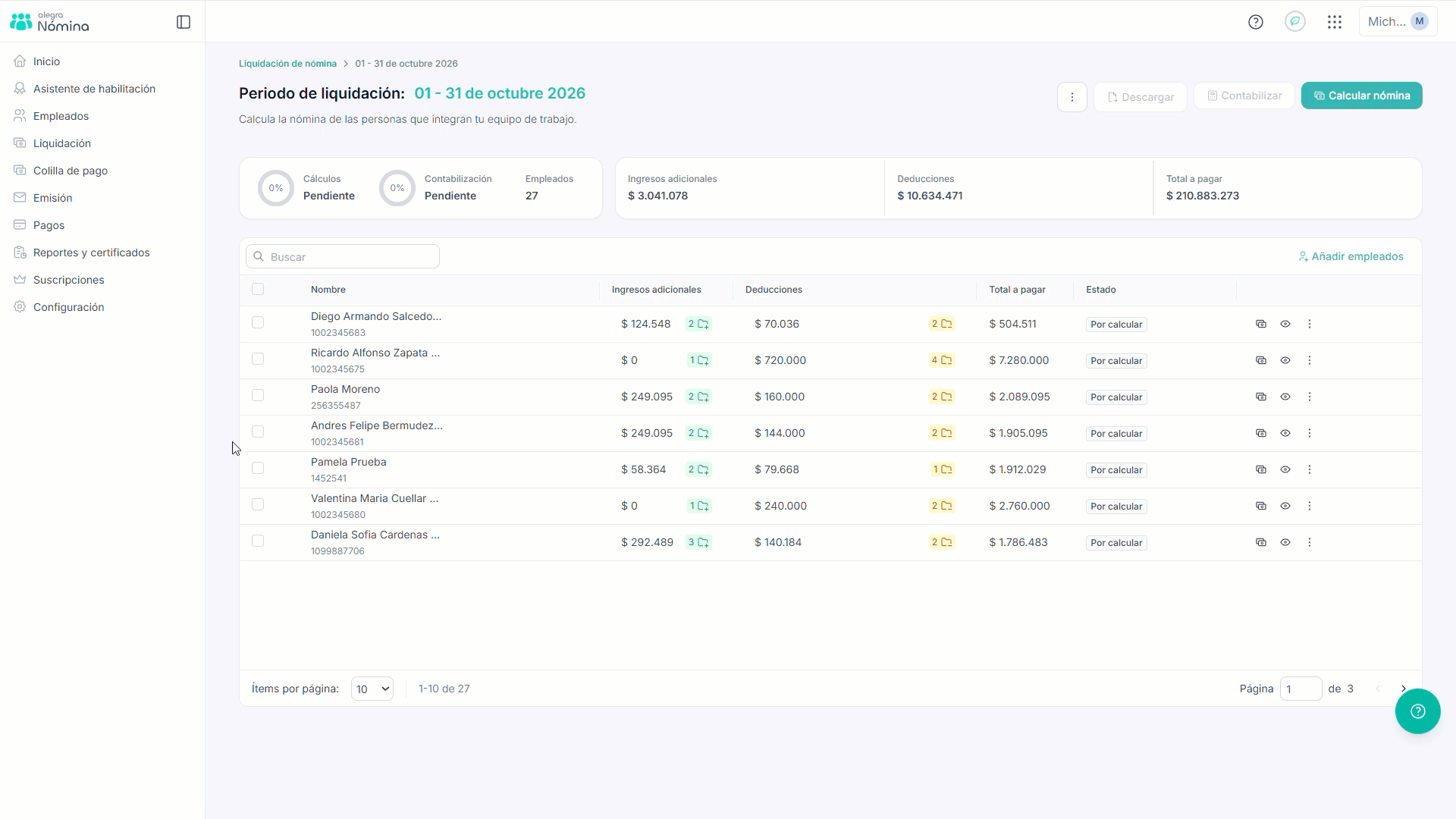Open the deducciones badge for Ricardo Alfonso Zapata
Viewport: 1456px width, 819px height.
click(x=942, y=360)
